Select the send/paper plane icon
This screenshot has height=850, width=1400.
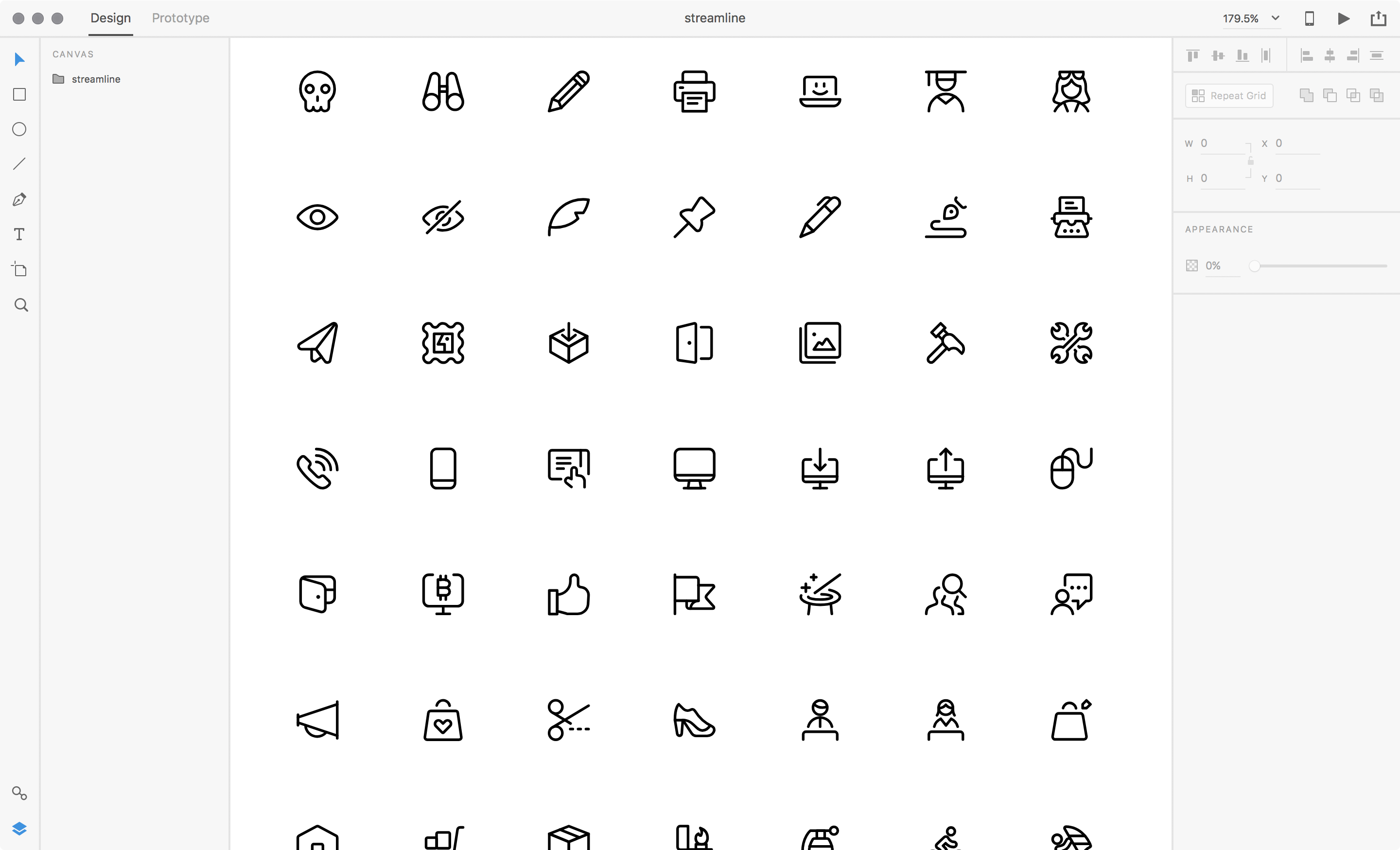click(317, 343)
